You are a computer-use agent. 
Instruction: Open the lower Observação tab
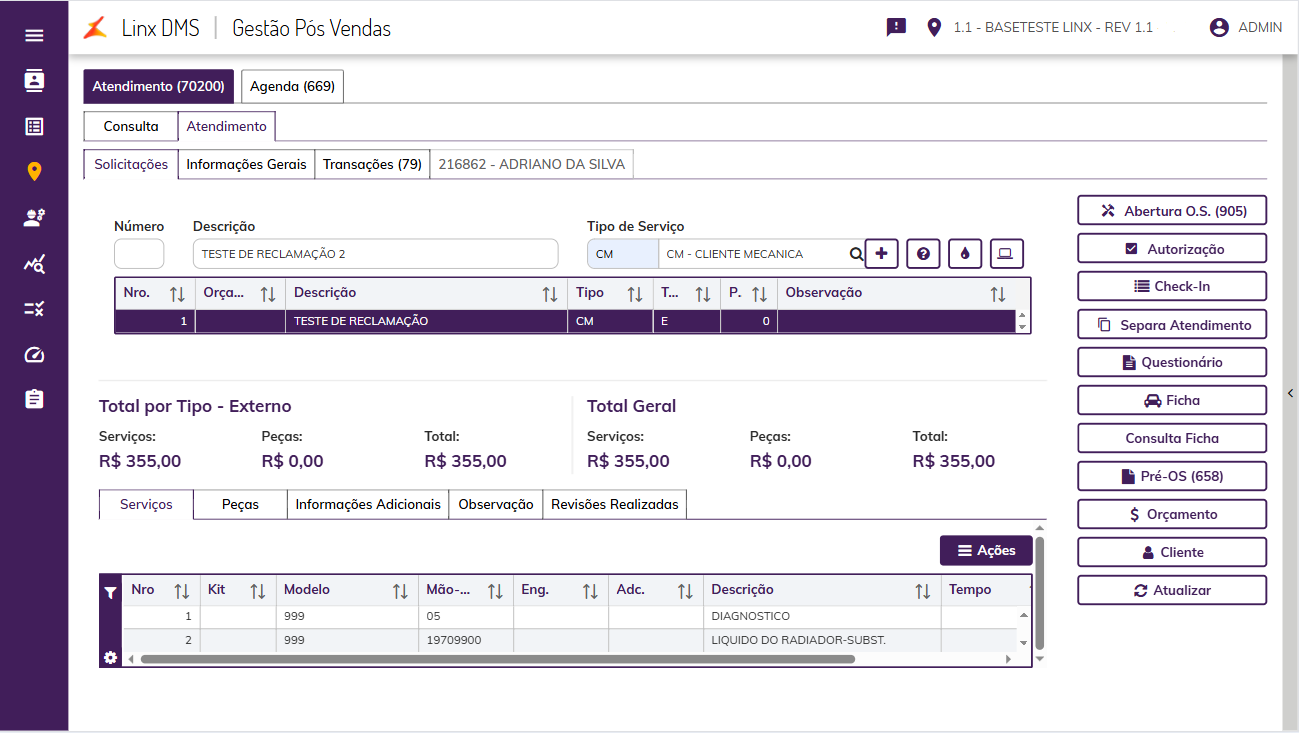[496, 504]
